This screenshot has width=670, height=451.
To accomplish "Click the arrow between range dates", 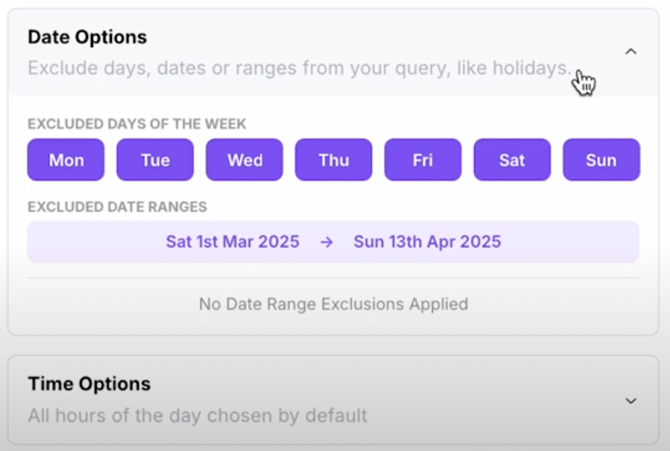I will tap(326, 242).
